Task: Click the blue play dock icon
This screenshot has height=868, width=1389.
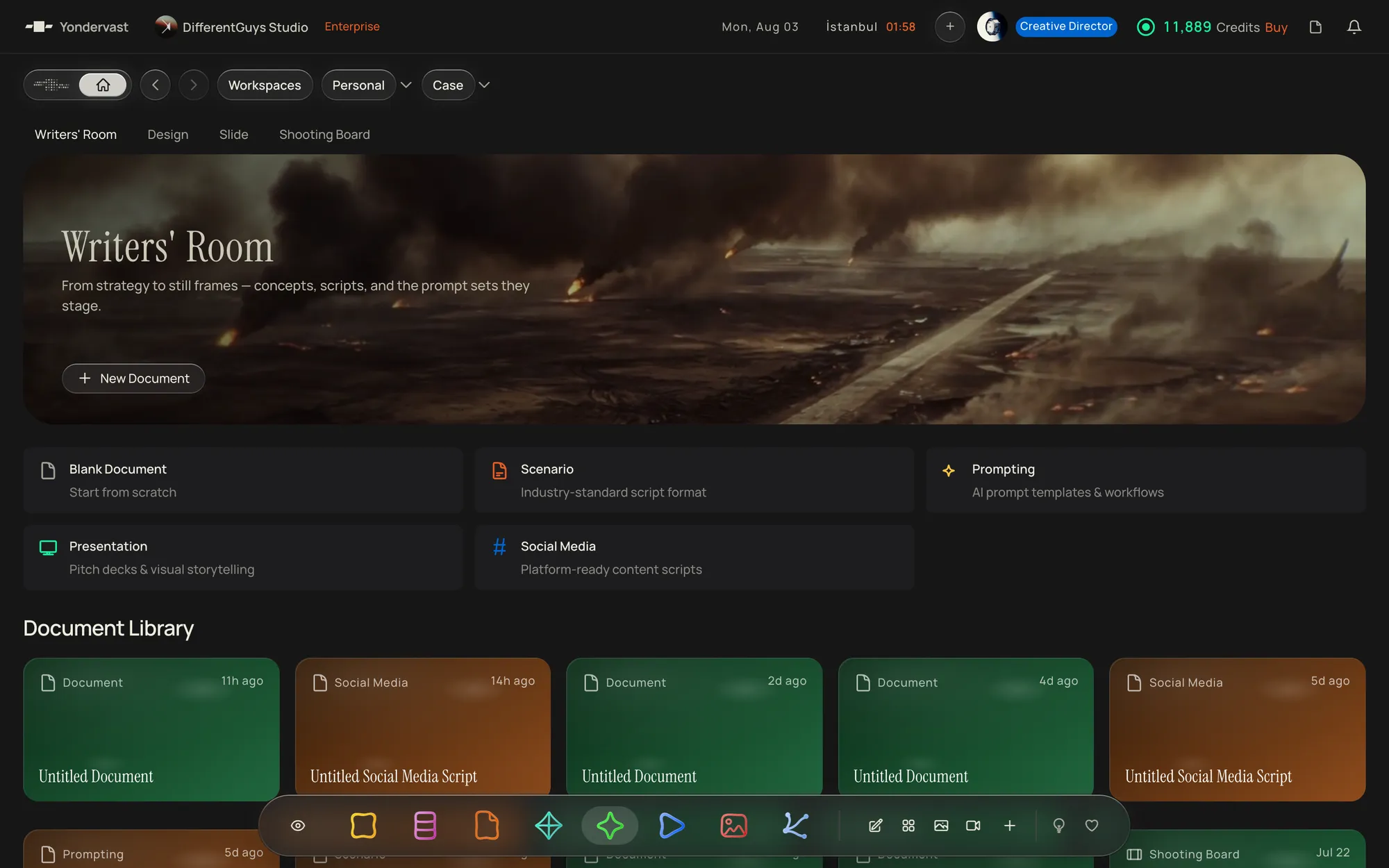Action: point(672,826)
